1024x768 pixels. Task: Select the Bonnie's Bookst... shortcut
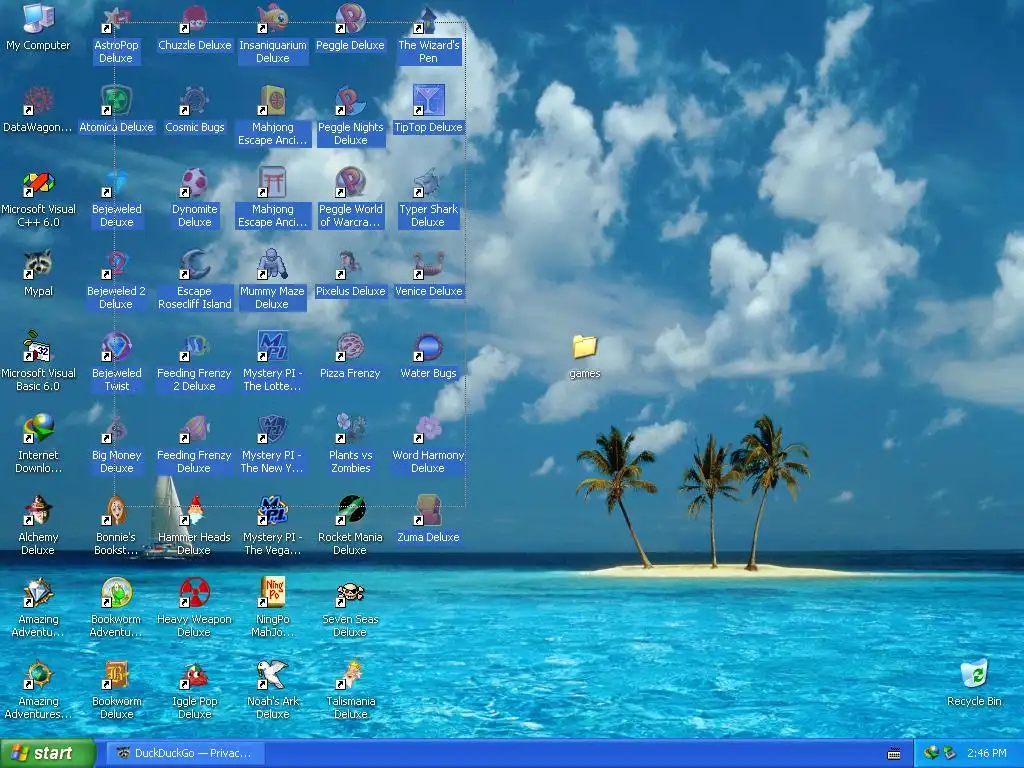pos(116,510)
